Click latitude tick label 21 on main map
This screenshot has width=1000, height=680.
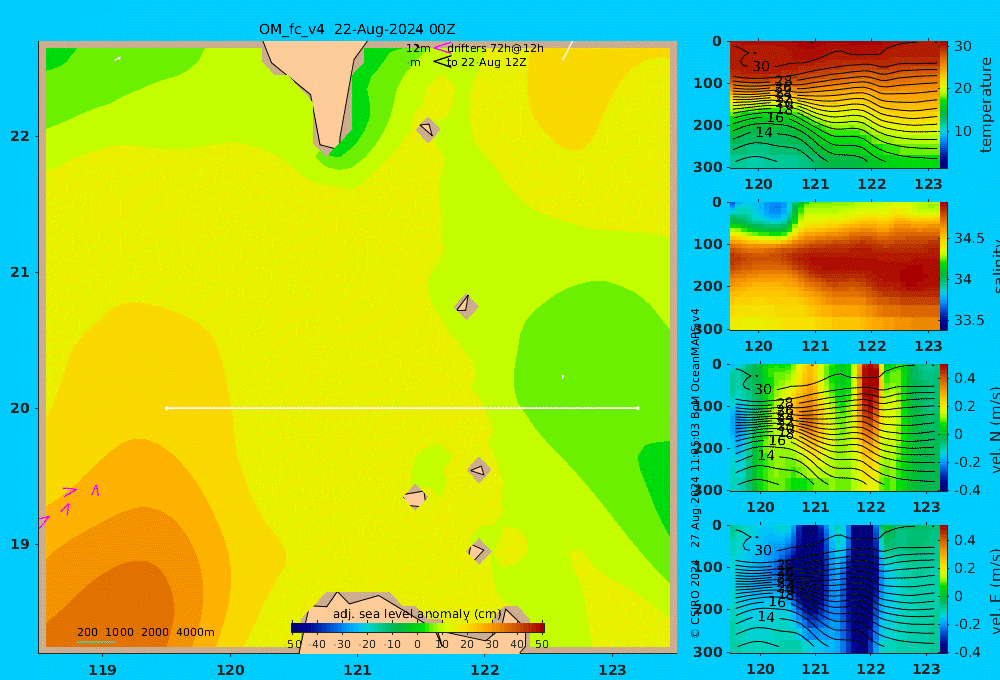click(x=20, y=272)
